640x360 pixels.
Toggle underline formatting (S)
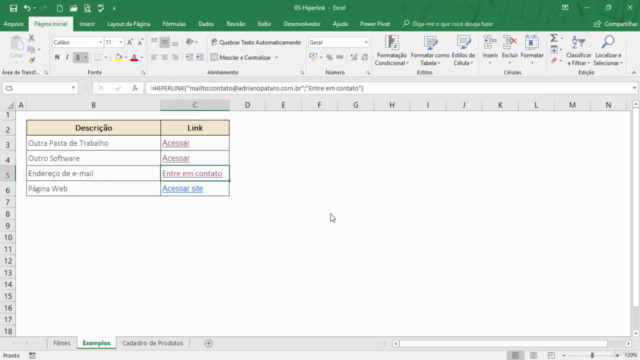[x=78, y=58]
